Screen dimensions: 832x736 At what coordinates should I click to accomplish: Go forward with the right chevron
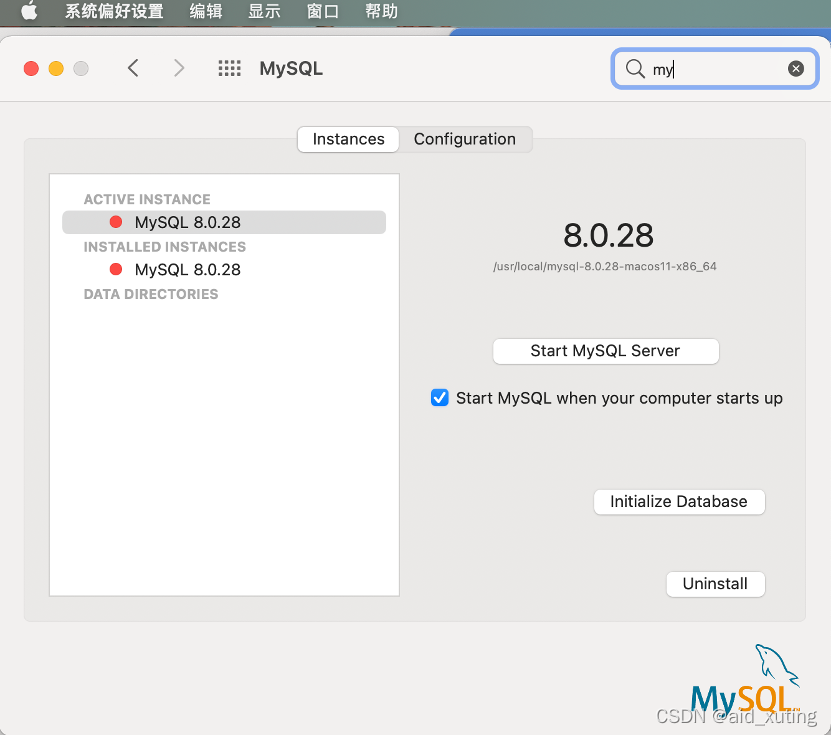(179, 68)
